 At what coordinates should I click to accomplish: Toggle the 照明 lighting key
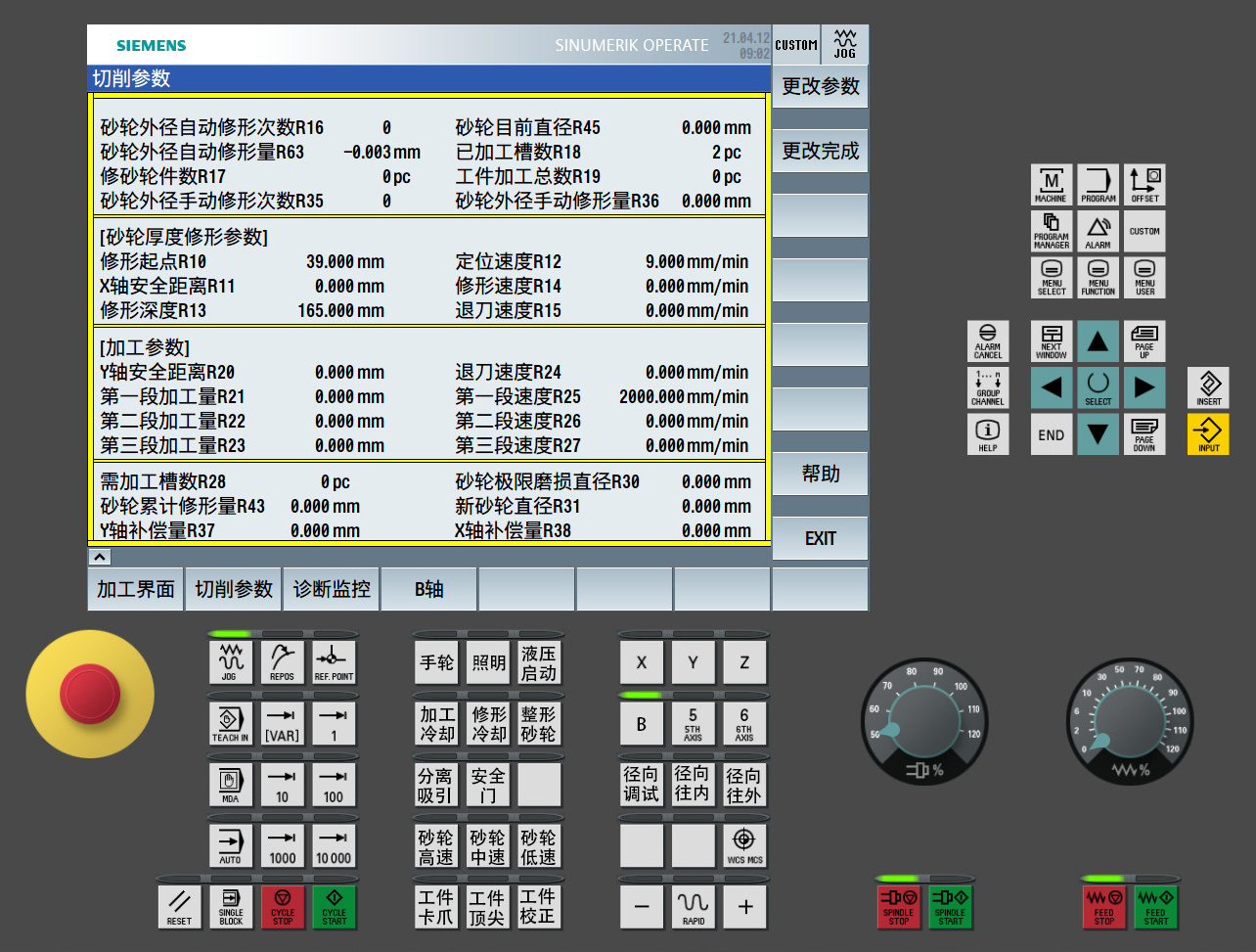coord(488,662)
